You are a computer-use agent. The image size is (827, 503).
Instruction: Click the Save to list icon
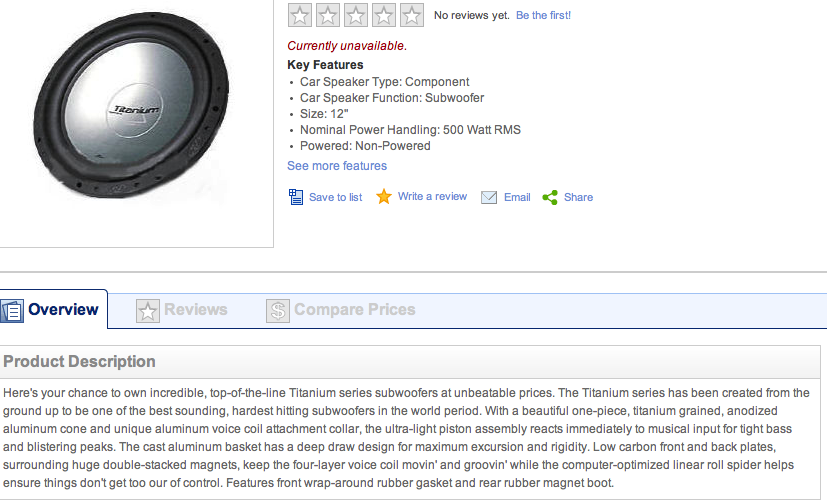pyautogui.click(x=296, y=197)
